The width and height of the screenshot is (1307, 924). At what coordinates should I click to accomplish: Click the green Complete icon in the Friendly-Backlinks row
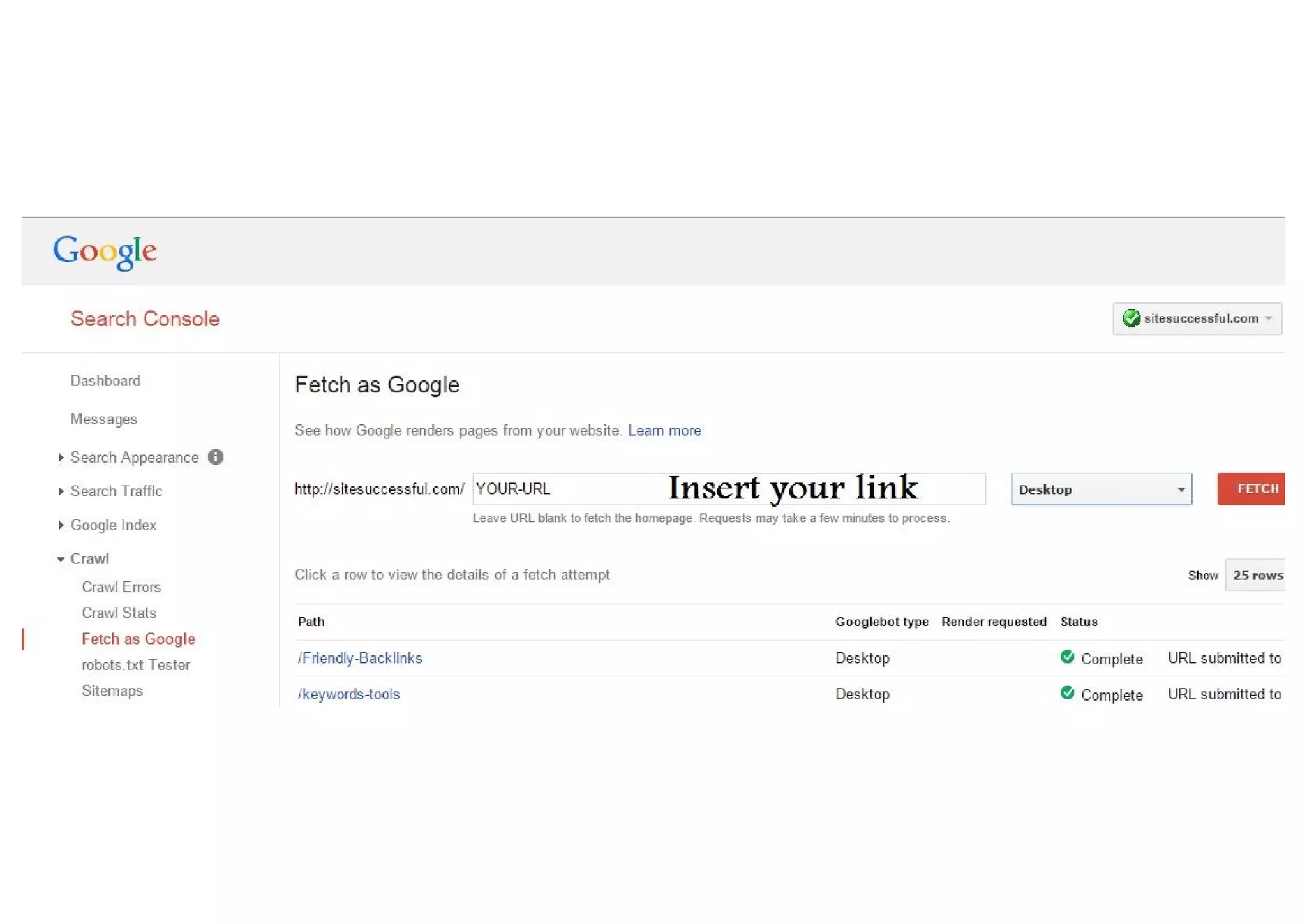point(1067,657)
